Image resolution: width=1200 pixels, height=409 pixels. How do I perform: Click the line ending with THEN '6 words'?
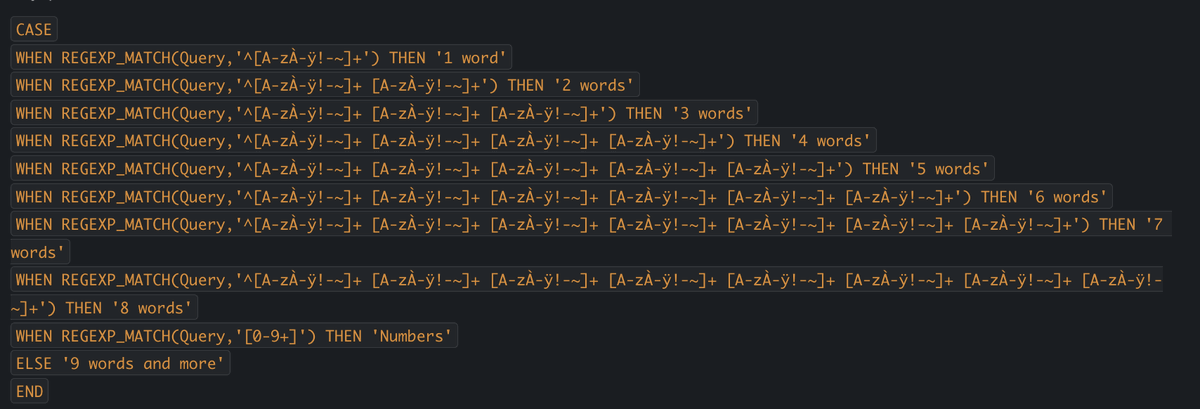click(564, 197)
